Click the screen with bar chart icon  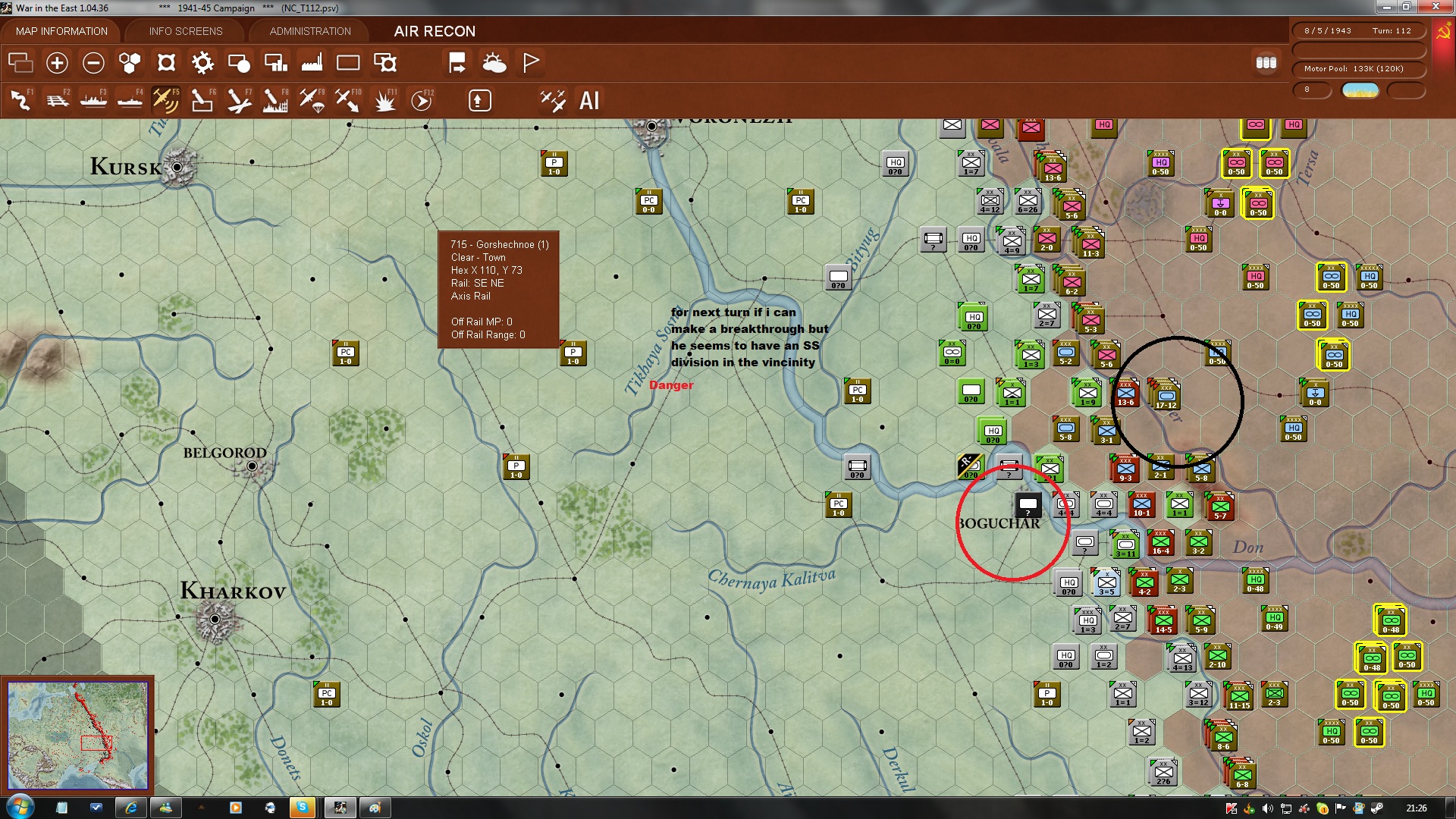click(275, 63)
